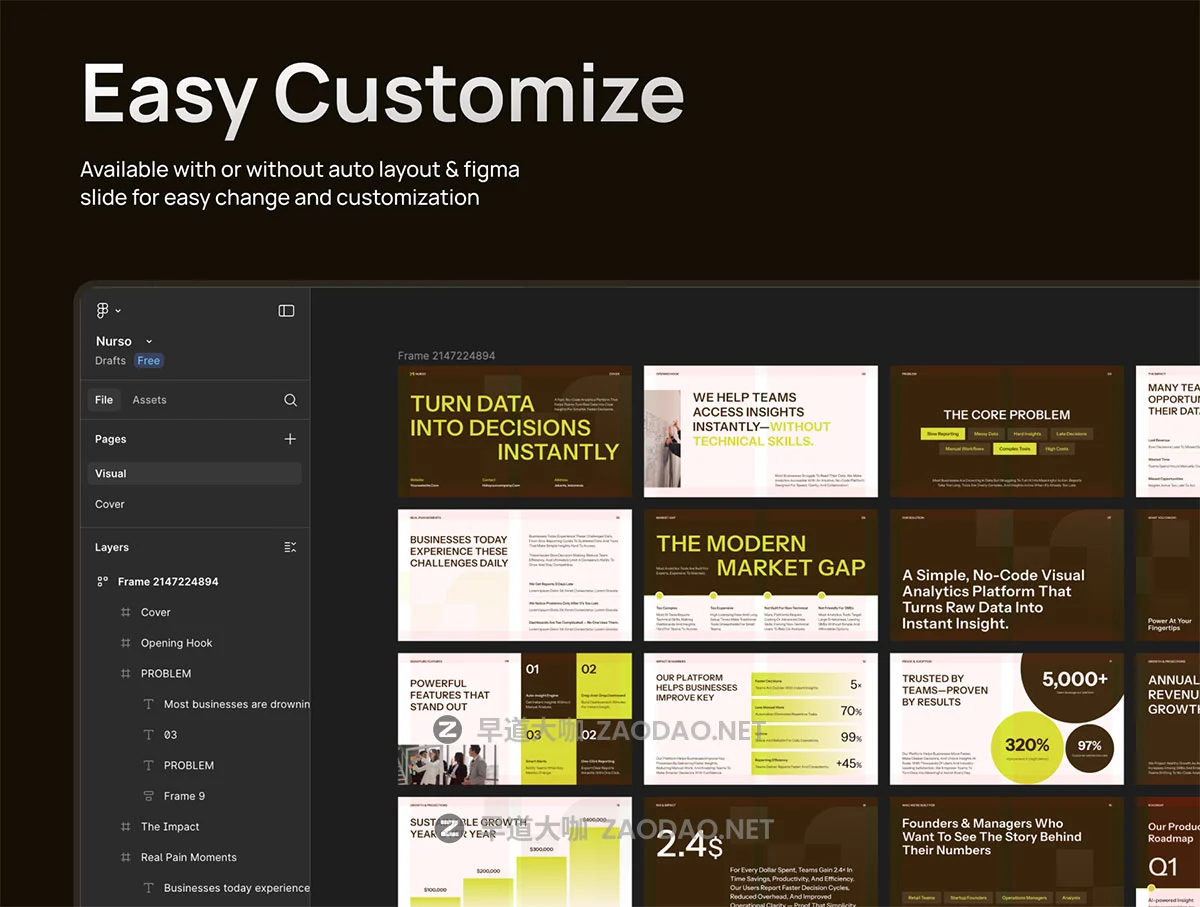The width and height of the screenshot is (1200, 907).
Task: Collapse all layers icon in Layers header
Action: tap(290, 547)
